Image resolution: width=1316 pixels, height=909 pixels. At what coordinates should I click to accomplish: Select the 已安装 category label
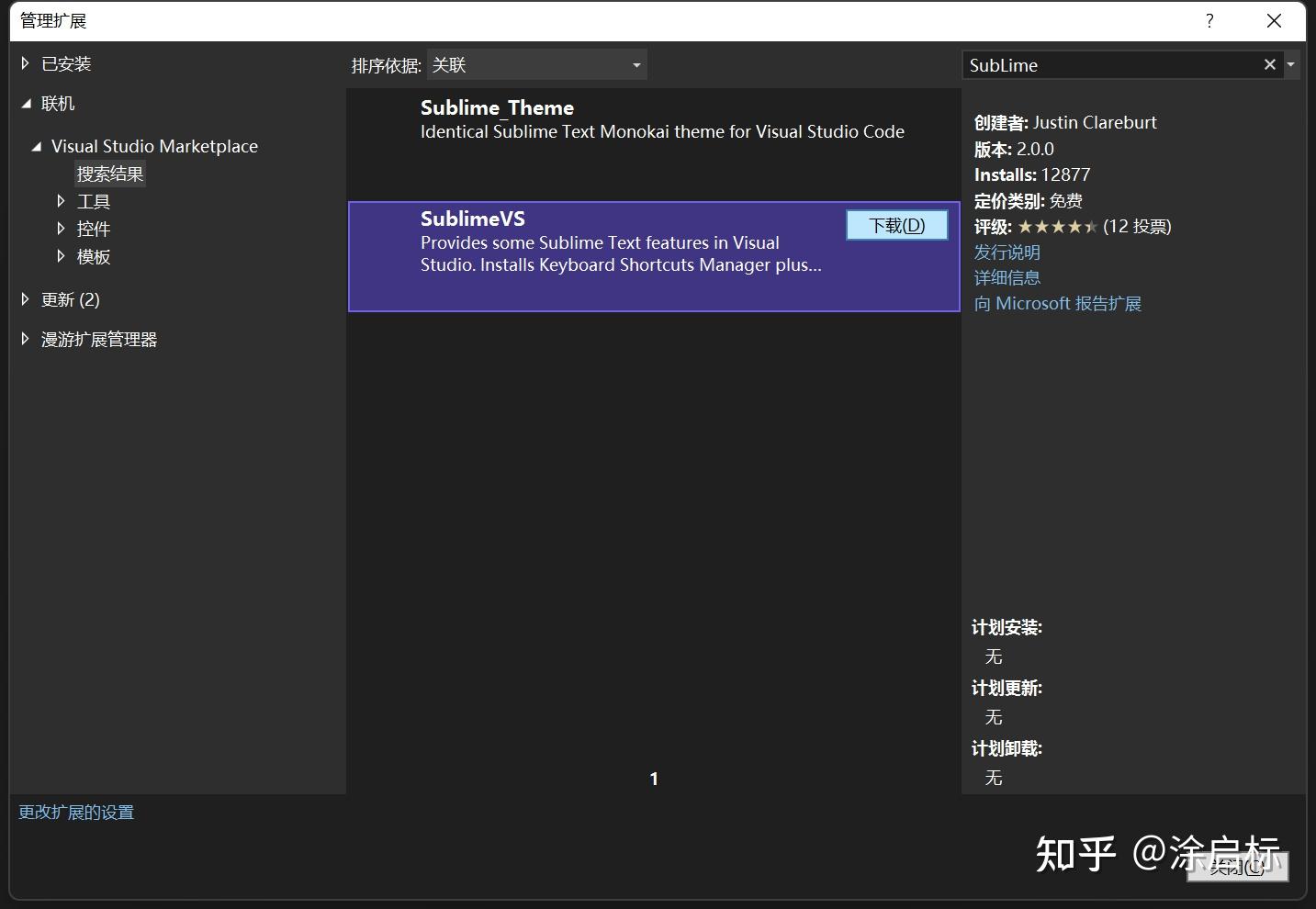tap(66, 63)
